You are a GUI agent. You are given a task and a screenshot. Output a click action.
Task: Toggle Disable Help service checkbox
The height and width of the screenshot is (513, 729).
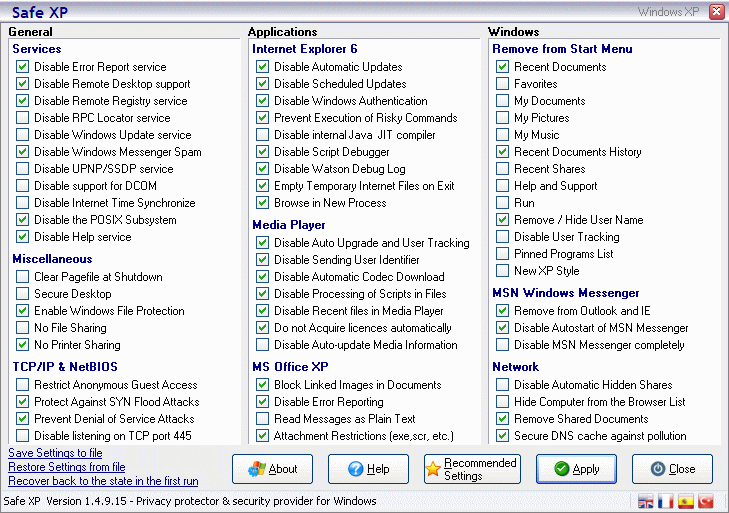point(22,236)
